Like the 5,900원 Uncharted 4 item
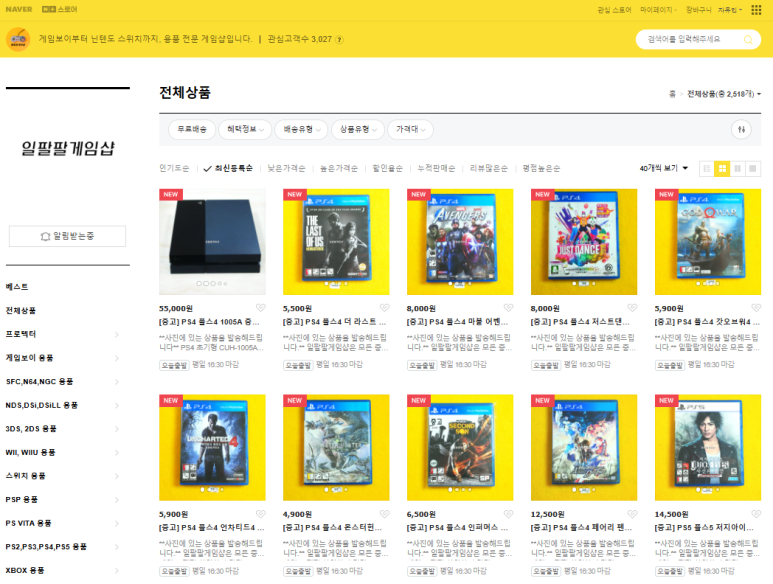Image resolution: width=773 pixels, height=584 pixels. (x=260, y=514)
